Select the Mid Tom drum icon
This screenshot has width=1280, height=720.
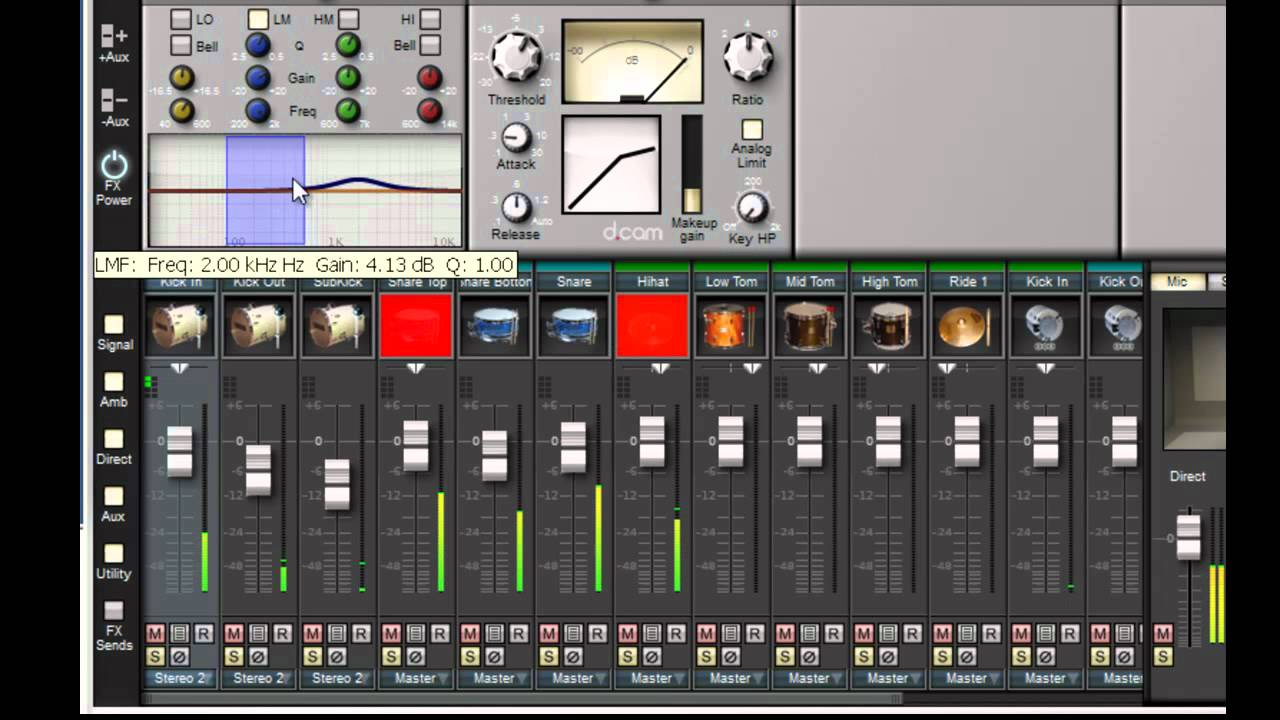coord(810,326)
